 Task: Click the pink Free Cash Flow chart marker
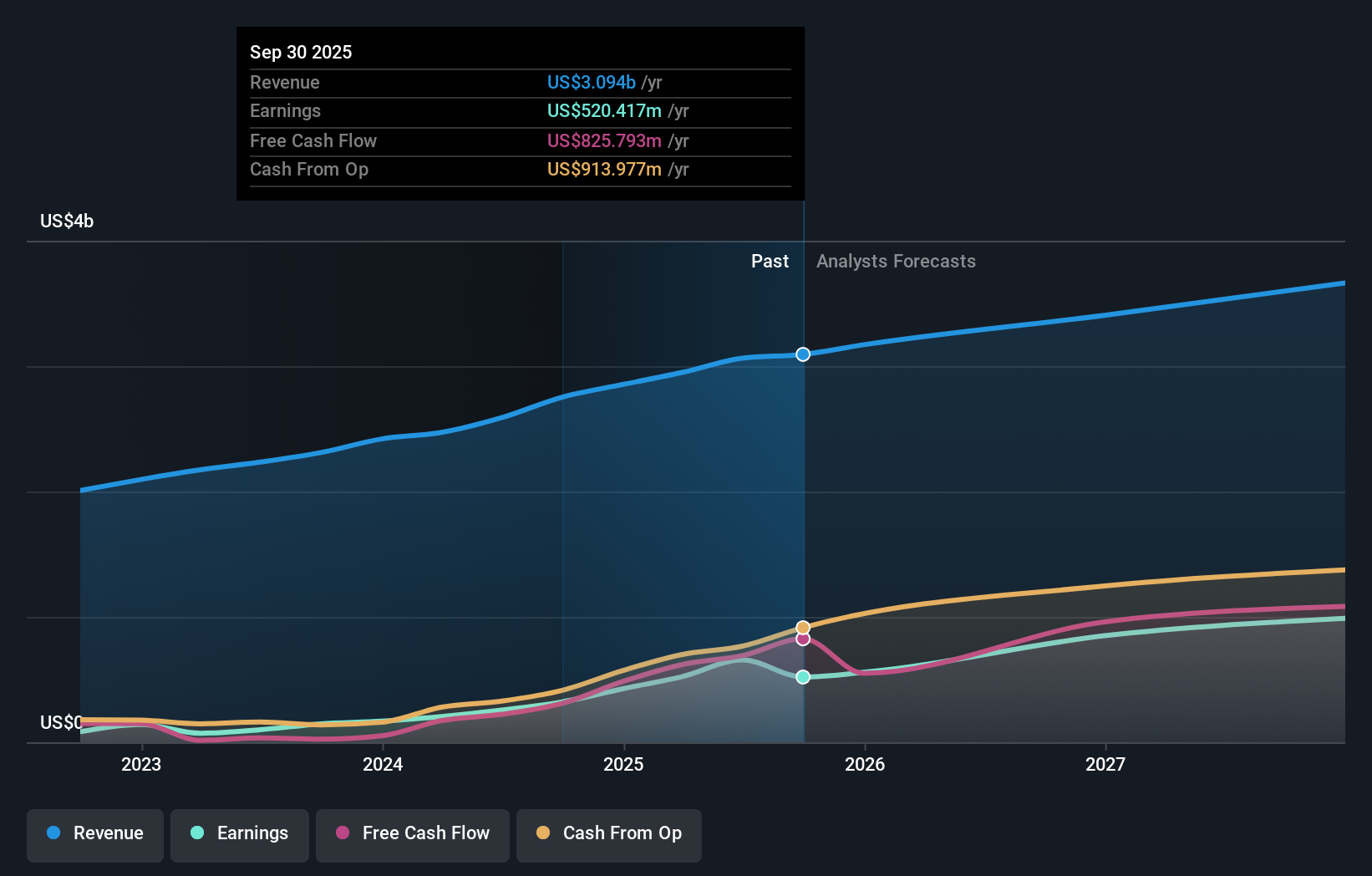click(803, 639)
